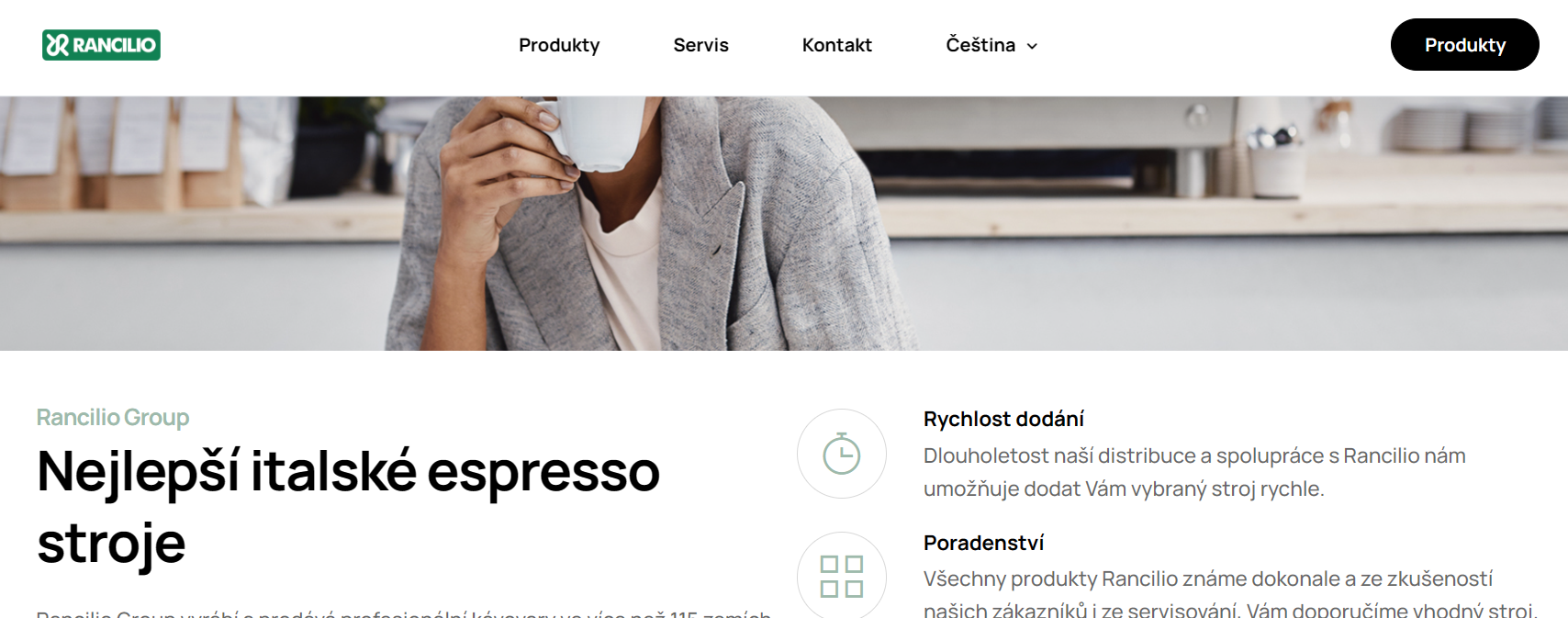Click the Rychlost dodání heading
This screenshot has height=618, width=1568.
tap(1003, 419)
